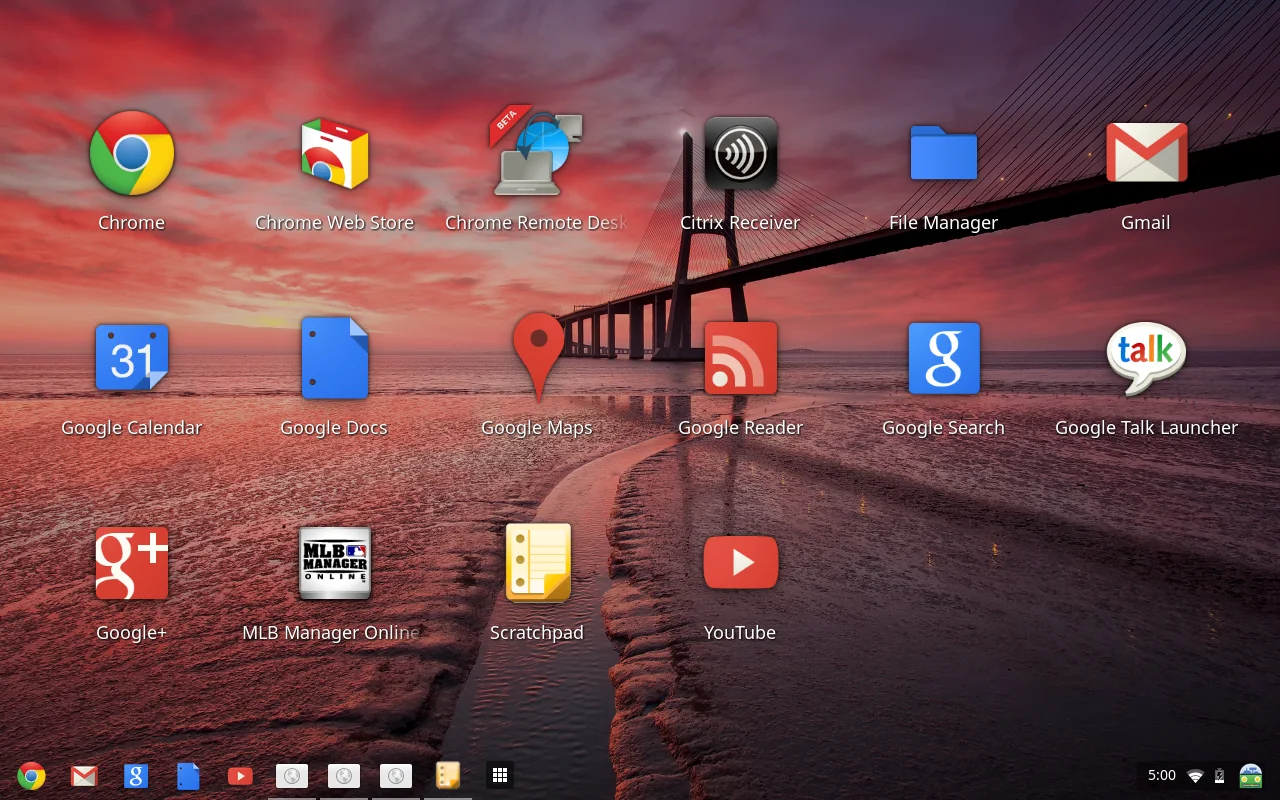This screenshot has width=1280, height=800.
Task: Launch Google Docs from the launcher grid
Action: point(335,358)
